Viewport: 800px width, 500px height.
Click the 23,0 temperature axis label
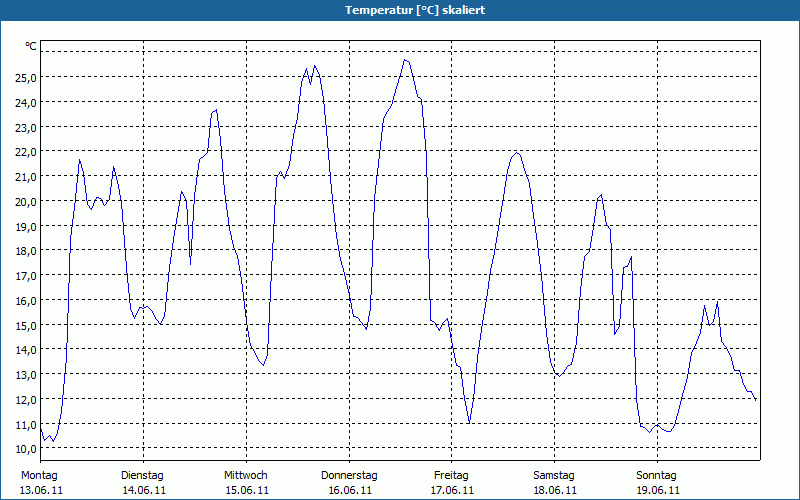[24, 128]
